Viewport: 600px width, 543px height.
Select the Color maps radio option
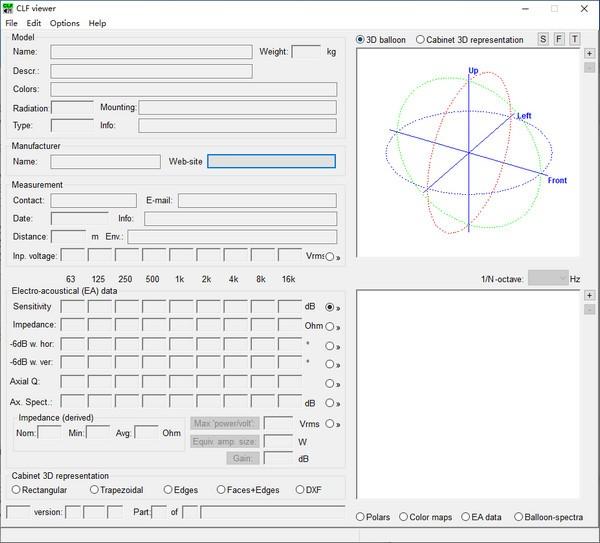(x=403, y=517)
